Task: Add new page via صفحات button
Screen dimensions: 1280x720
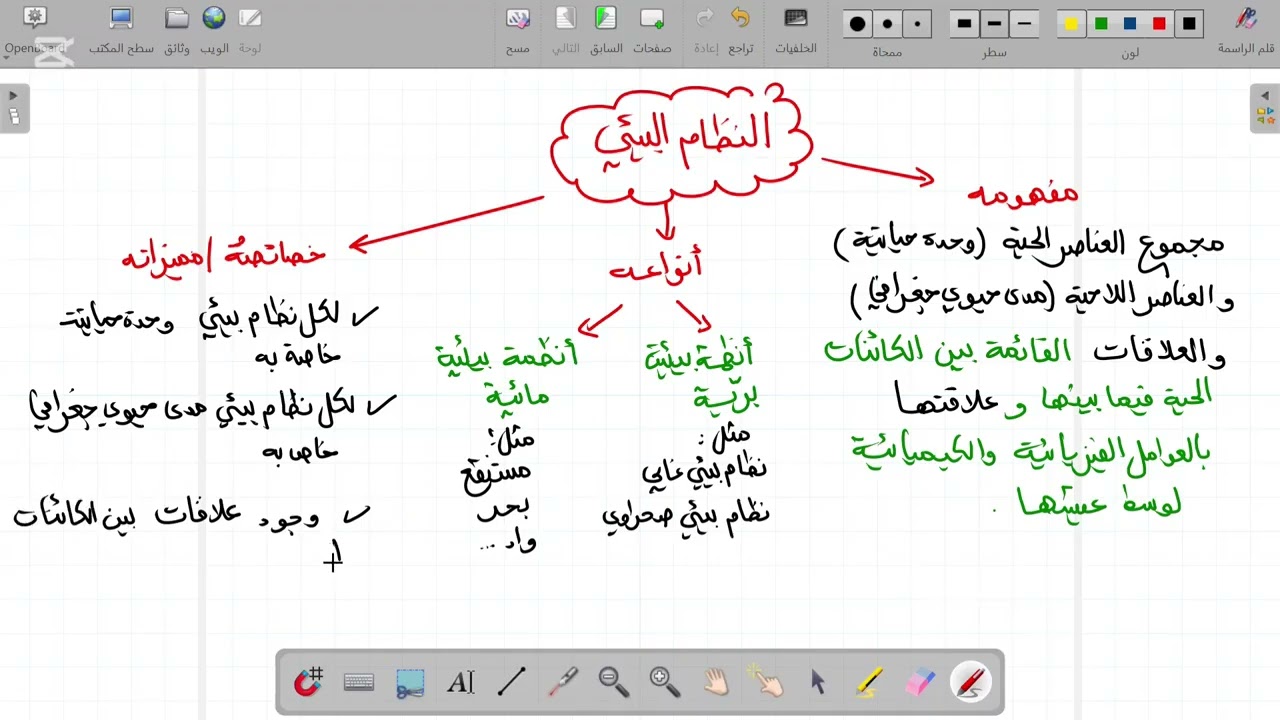Action: click(652, 30)
